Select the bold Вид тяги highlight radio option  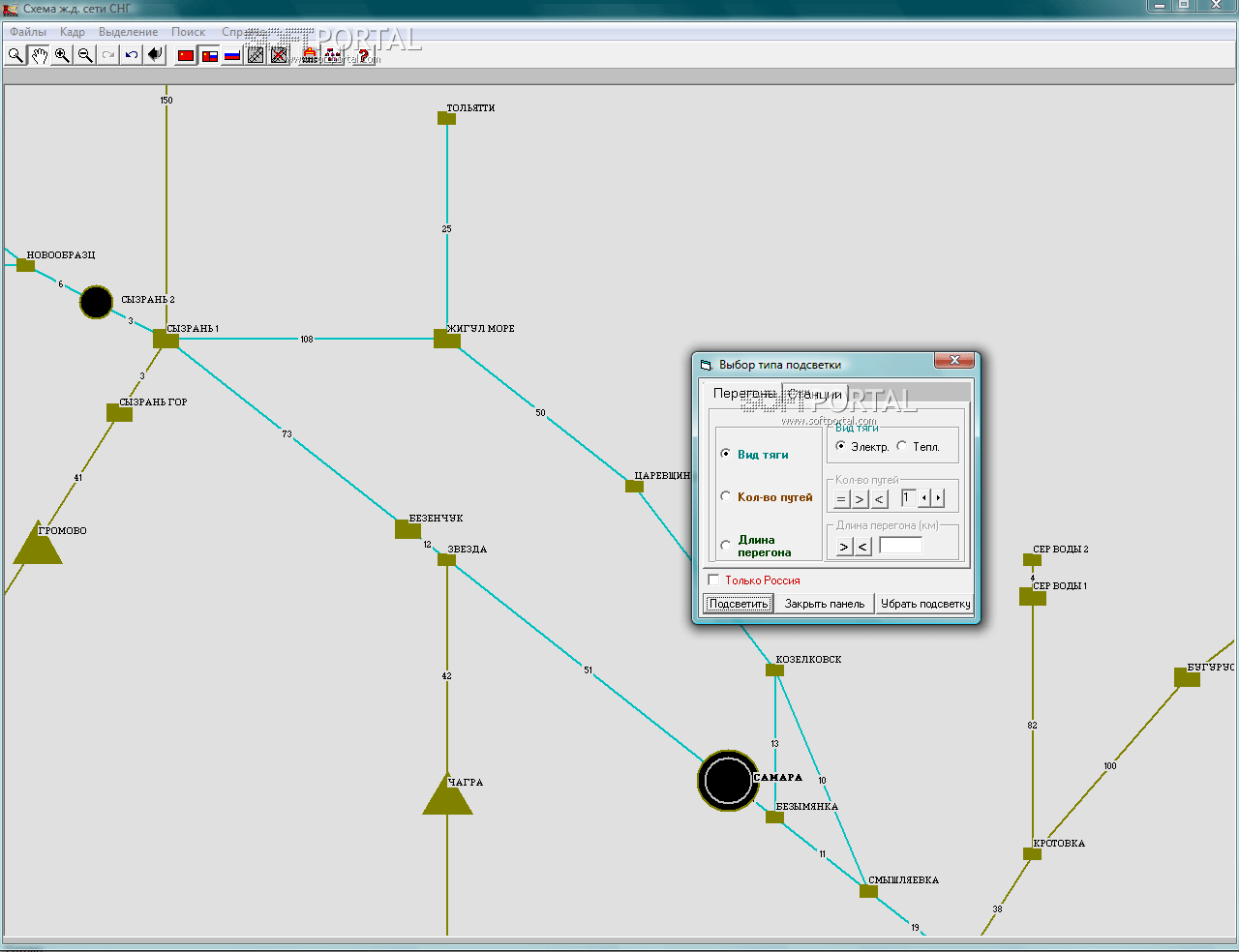click(755, 454)
